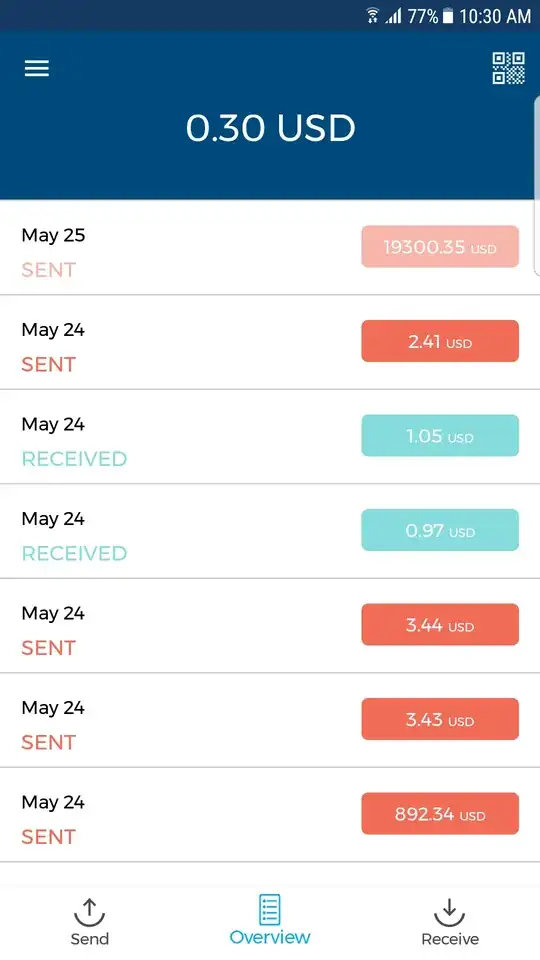Image resolution: width=540 pixels, height=960 pixels.
Task: Switch to the Send tab label
Action: pyautogui.click(x=89, y=939)
